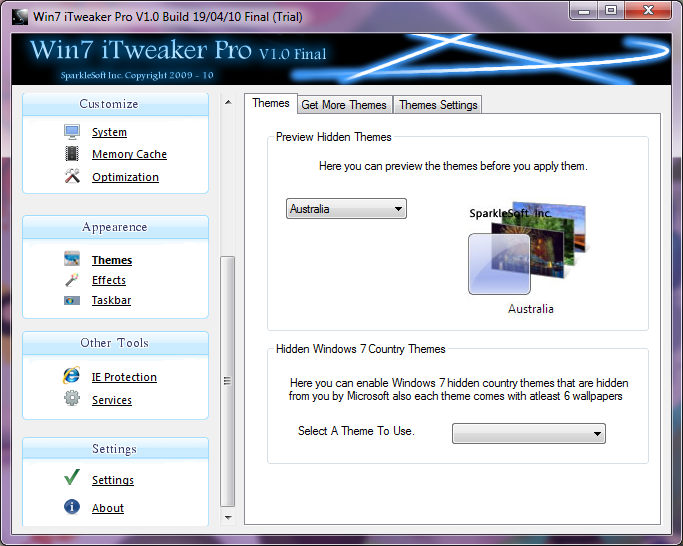Viewport: 683px width, 546px height.
Task: Switch to the Get More Themes tab
Action: tap(344, 105)
